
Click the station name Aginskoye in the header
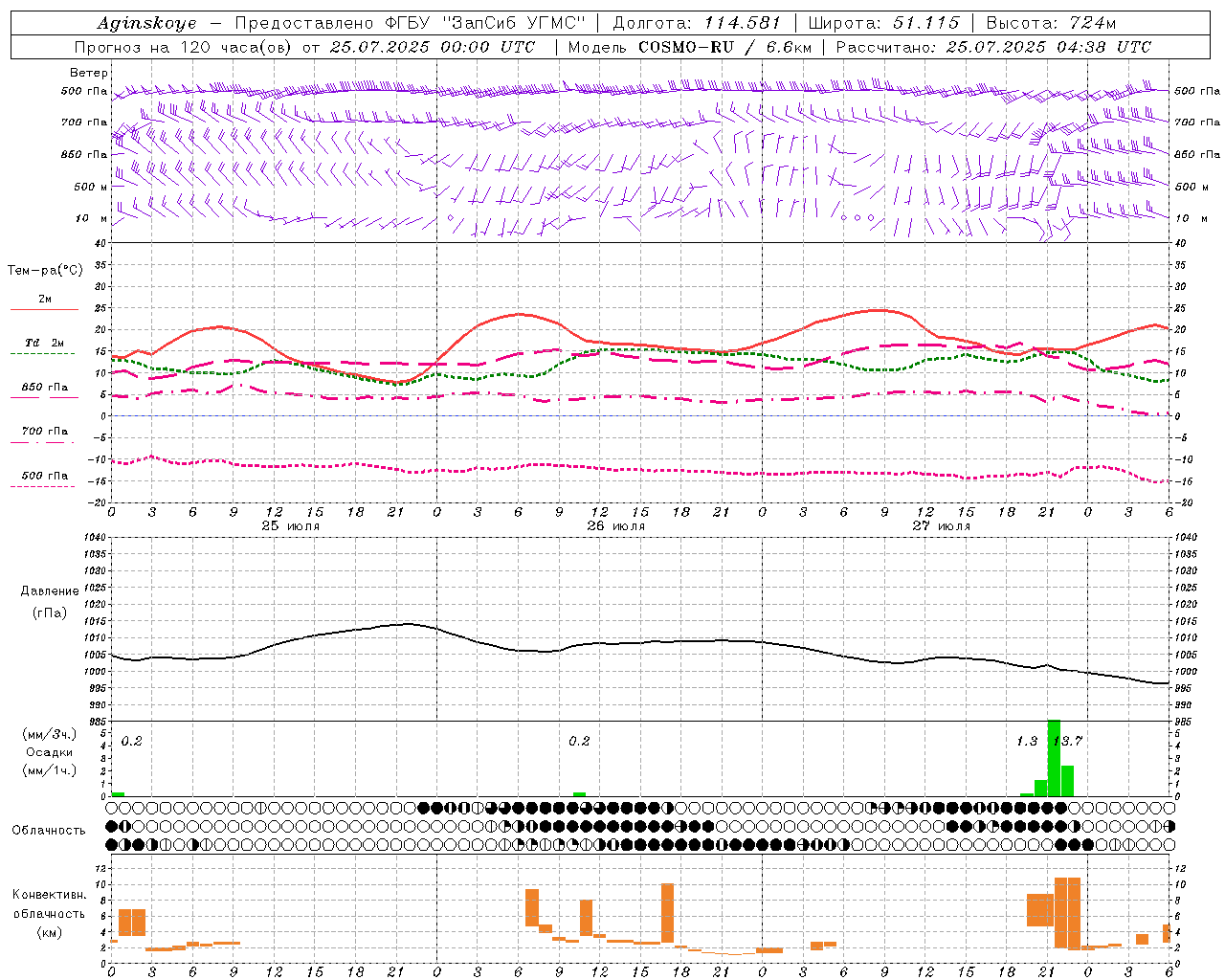146,23
